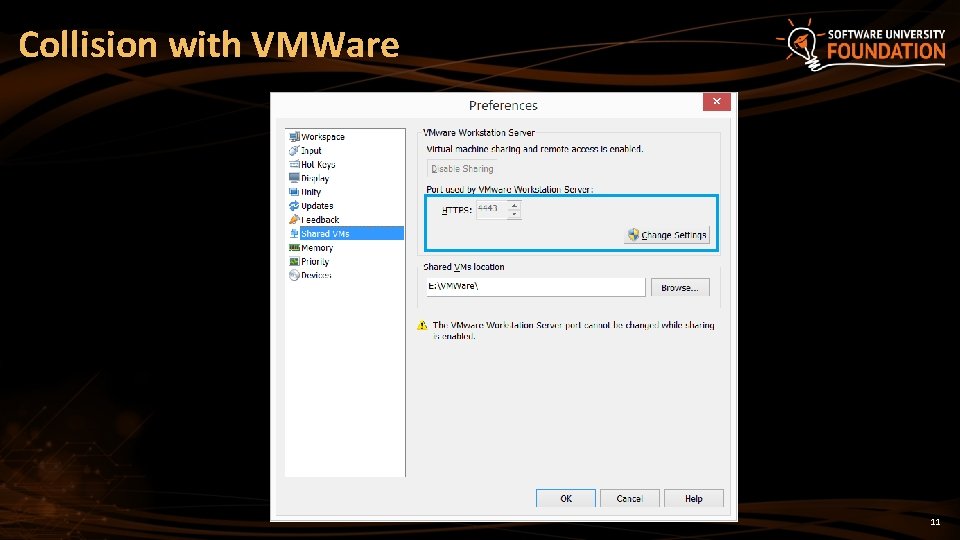Select Devices in the preferences list
Image resolution: width=960 pixels, height=540 pixels.
click(316, 275)
